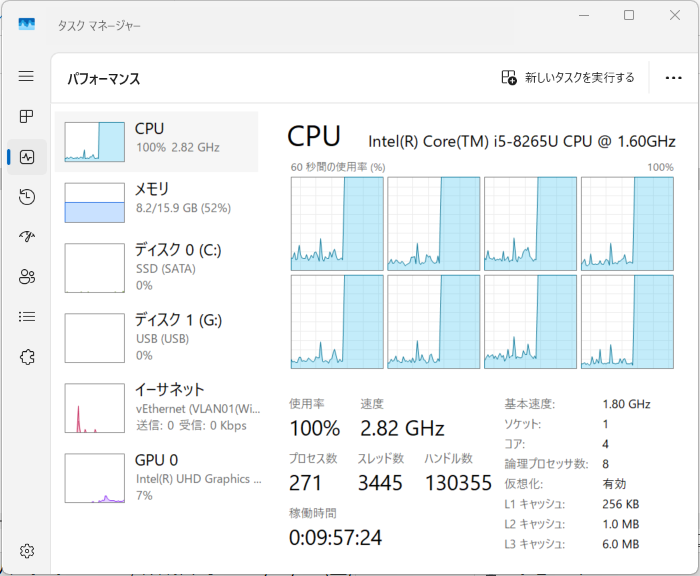Open the Services page icon
This screenshot has width=700, height=576.
(x=27, y=357)
